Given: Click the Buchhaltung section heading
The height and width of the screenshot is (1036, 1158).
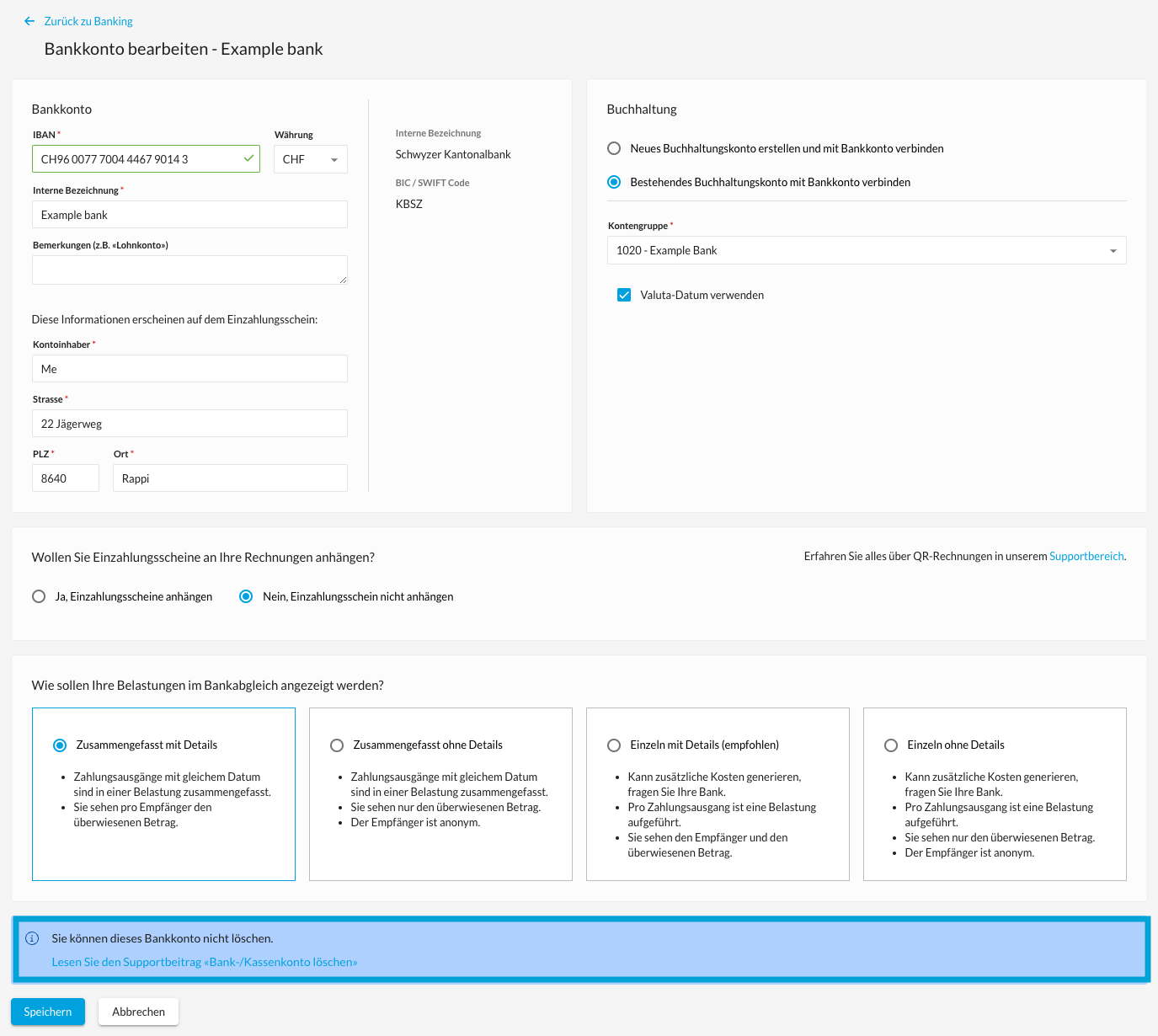Looking at the screenshot, I should 642,109.
